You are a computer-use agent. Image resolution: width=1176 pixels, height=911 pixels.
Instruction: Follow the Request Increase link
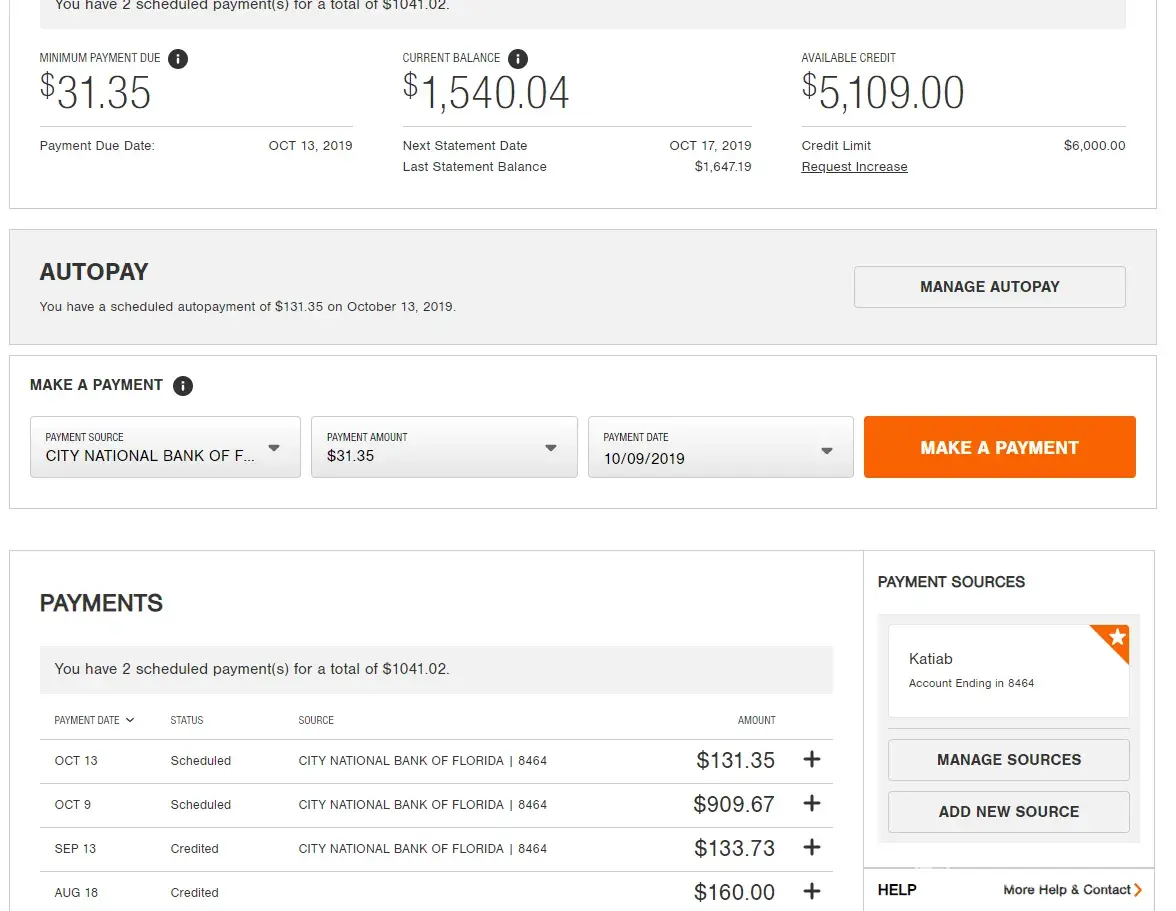(854, 167)
